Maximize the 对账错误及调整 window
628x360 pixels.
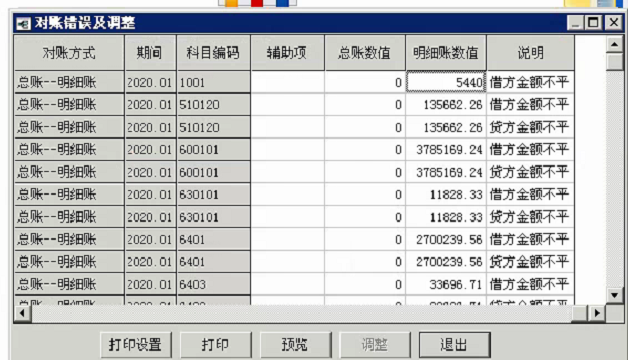tap(594, 23)
